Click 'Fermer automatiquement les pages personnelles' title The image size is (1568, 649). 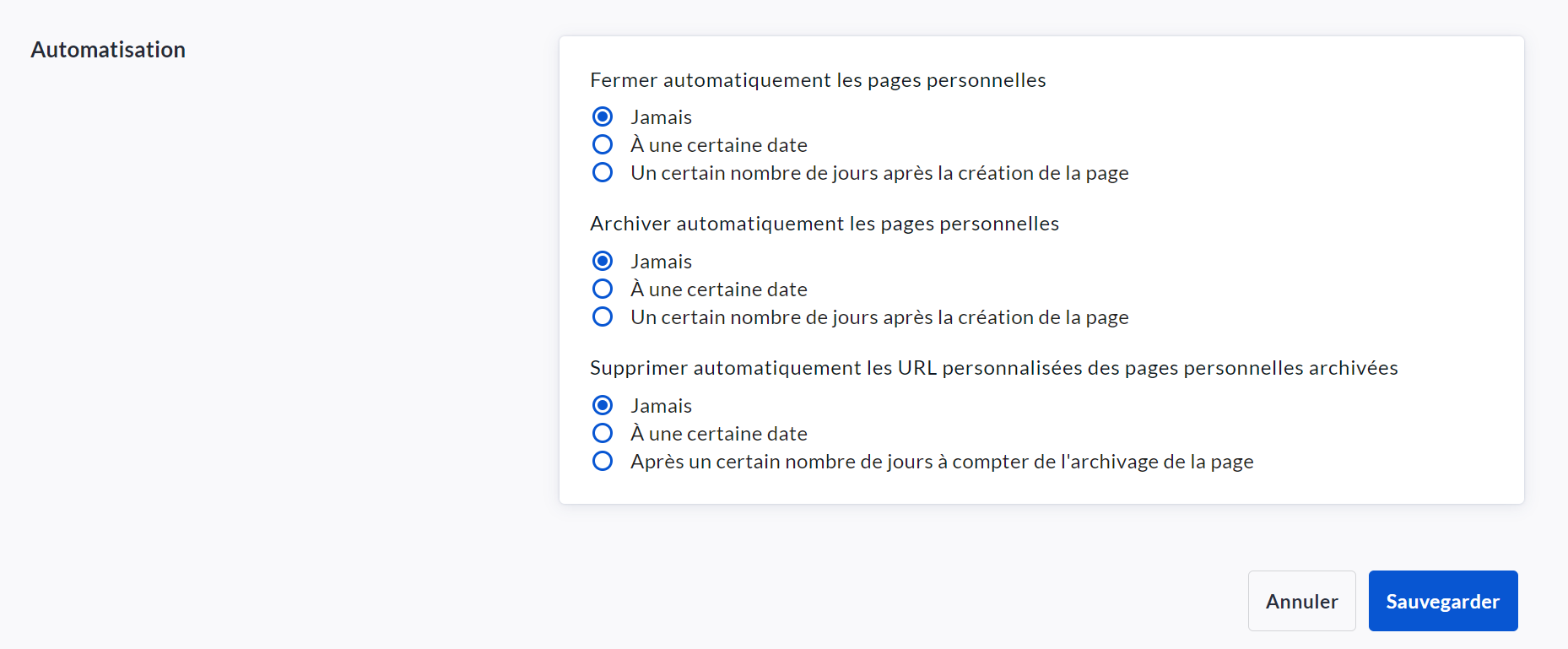click(x=817, y=80)
